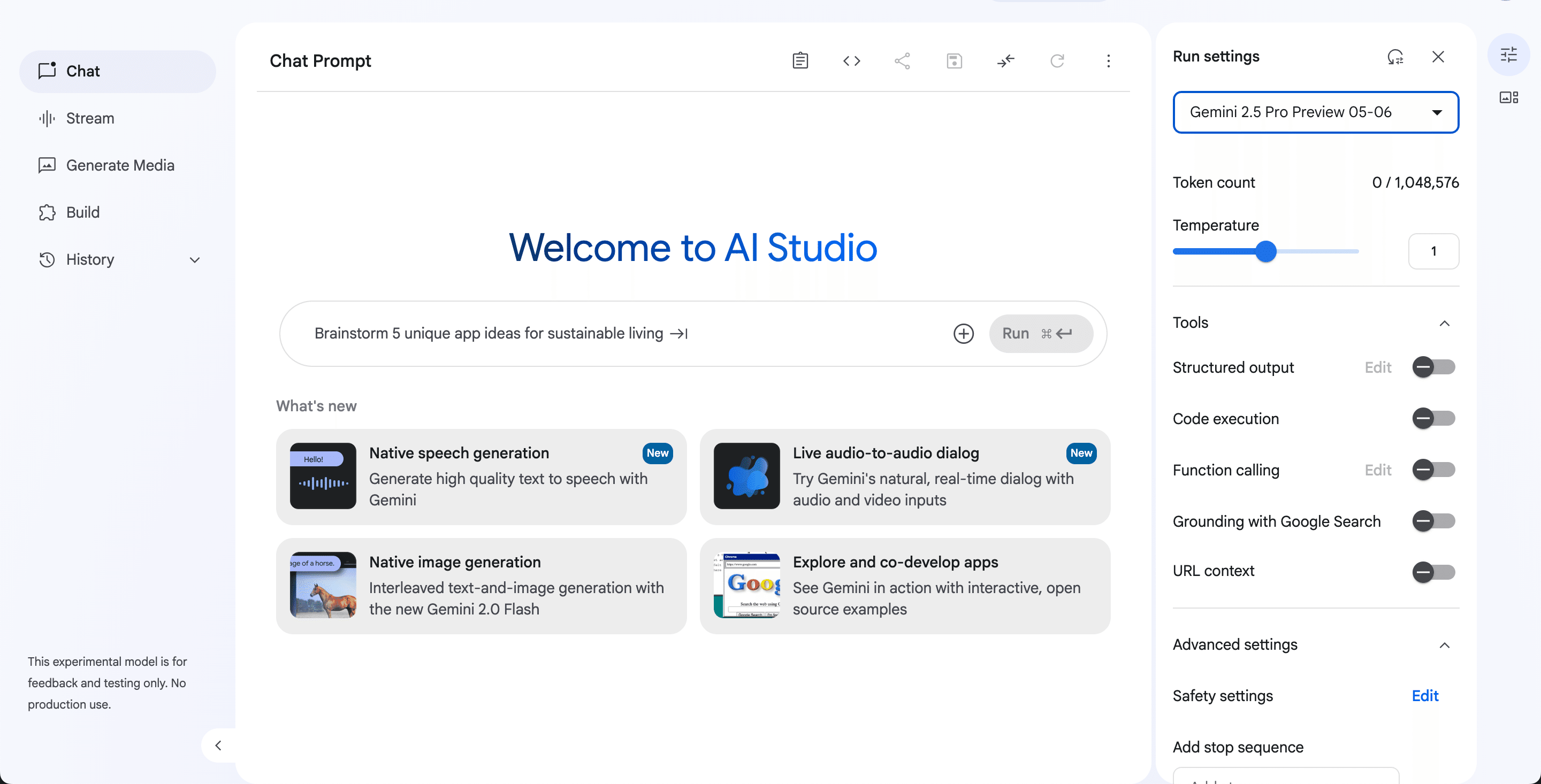Image resolution: width=1541 pixels, height=784 pixels.
Task: Click the Generate Media image icon
Action: 47,165
